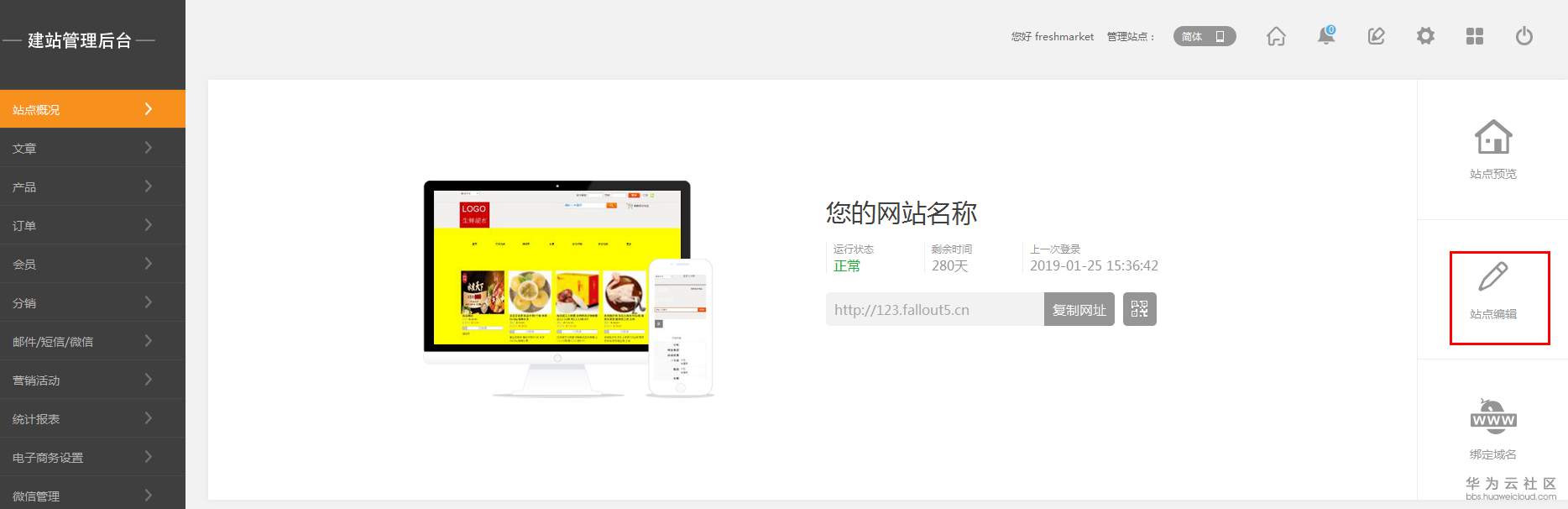The image size is (1568, 509).
Task: Open the settings gear icon
Action: (1425, 36)
